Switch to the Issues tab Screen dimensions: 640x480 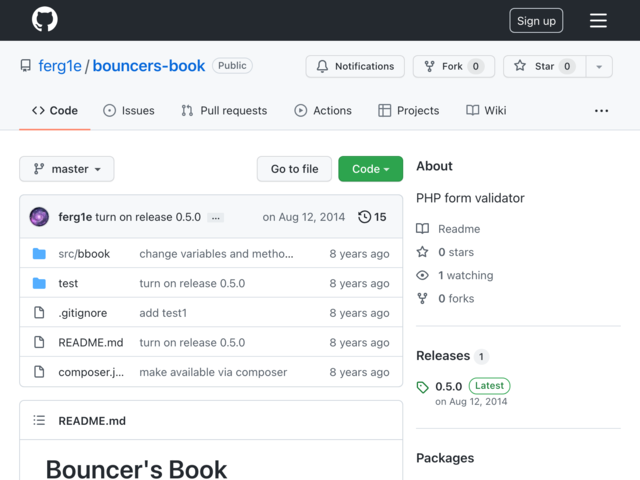pyautogui.click(x=129, y=111)
